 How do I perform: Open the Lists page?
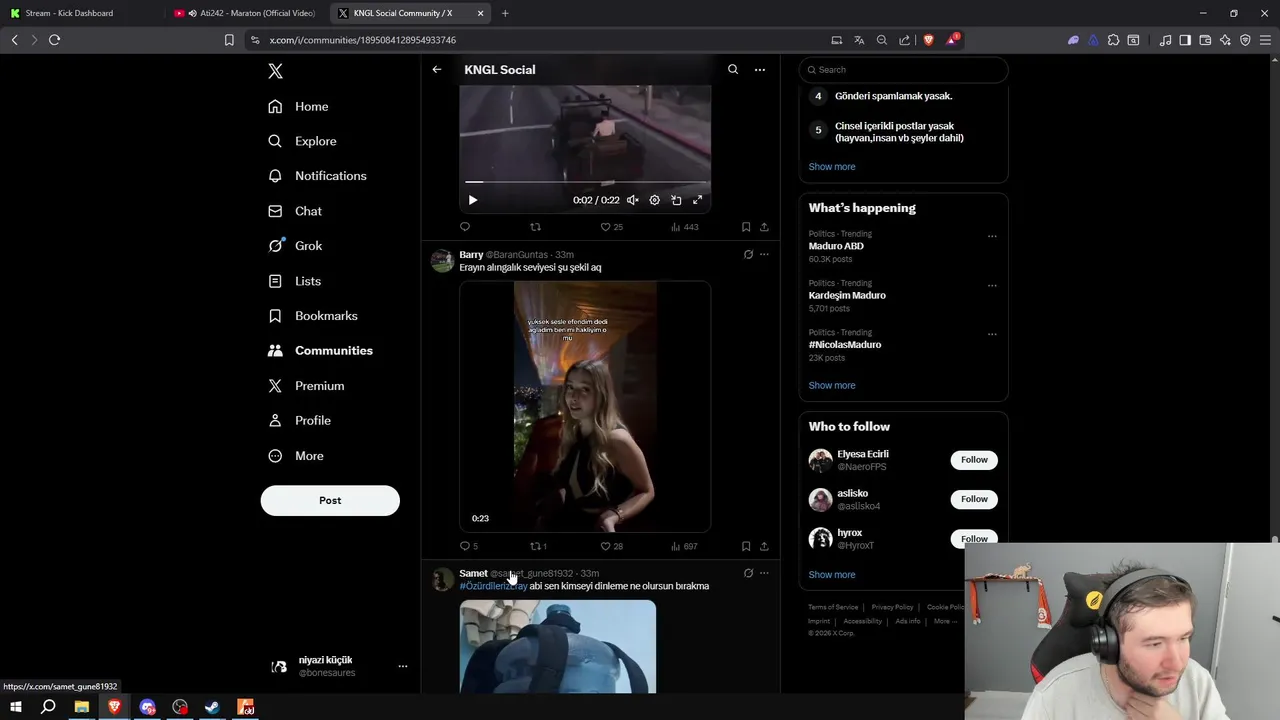(296, 281)
